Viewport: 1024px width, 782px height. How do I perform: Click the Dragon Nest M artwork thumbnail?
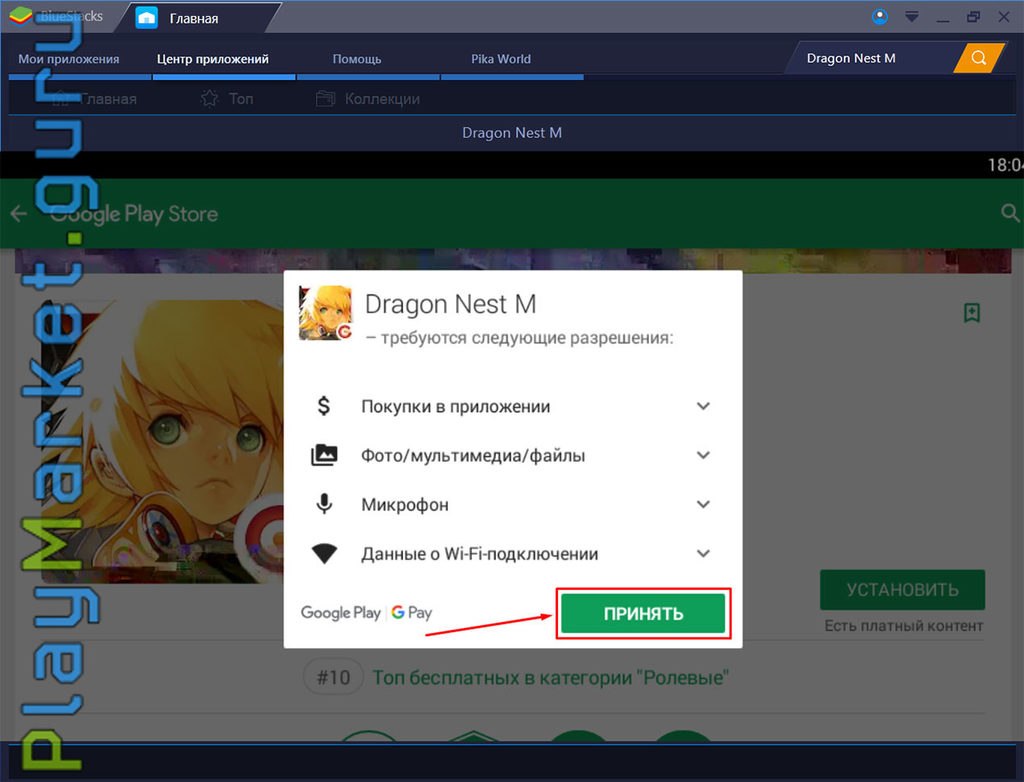point(162,442)
